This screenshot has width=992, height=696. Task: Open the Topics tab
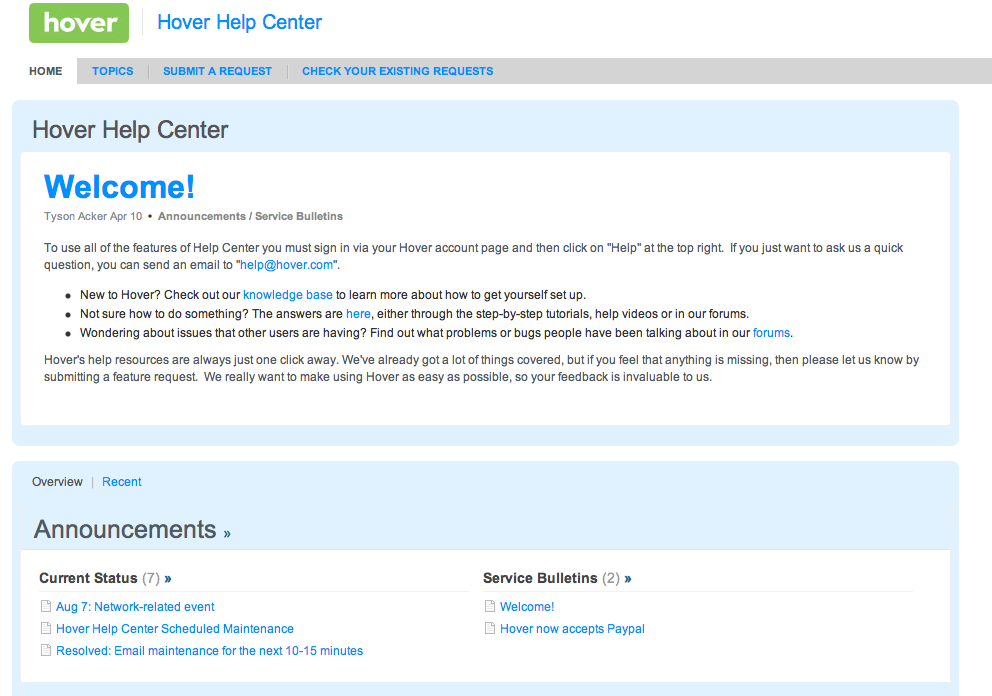112,71
